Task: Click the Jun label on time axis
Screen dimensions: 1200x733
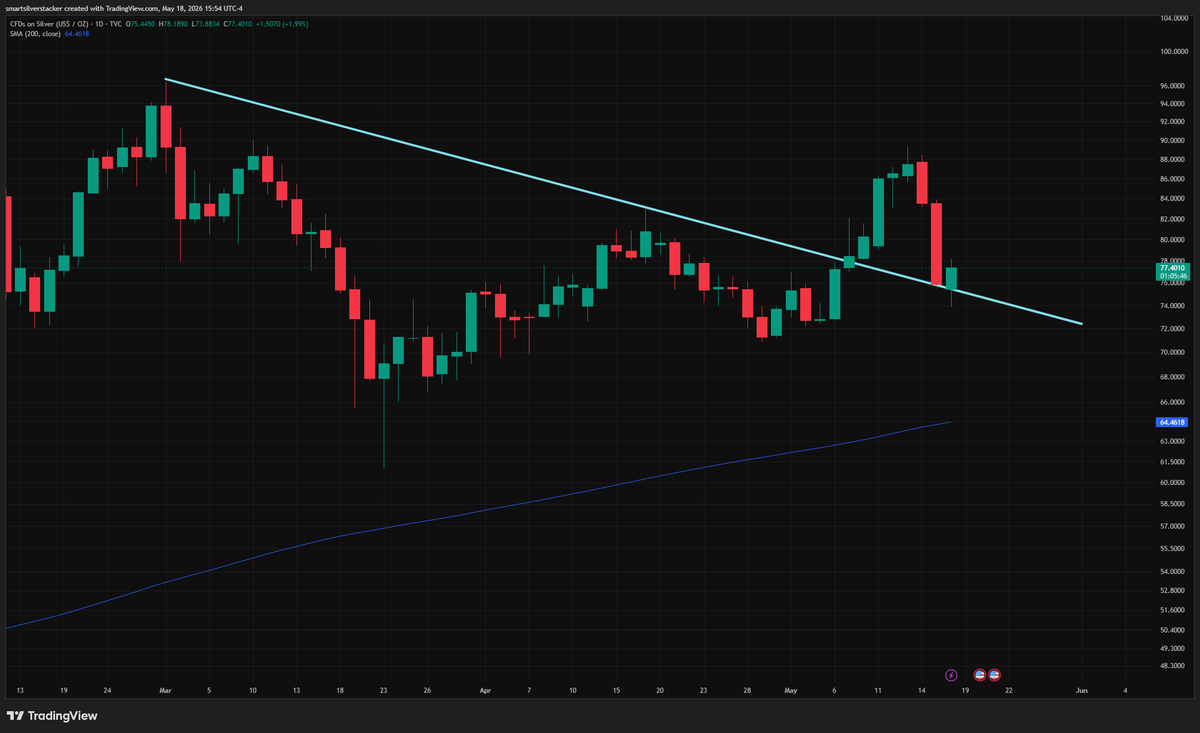Action: point(1081,690)
